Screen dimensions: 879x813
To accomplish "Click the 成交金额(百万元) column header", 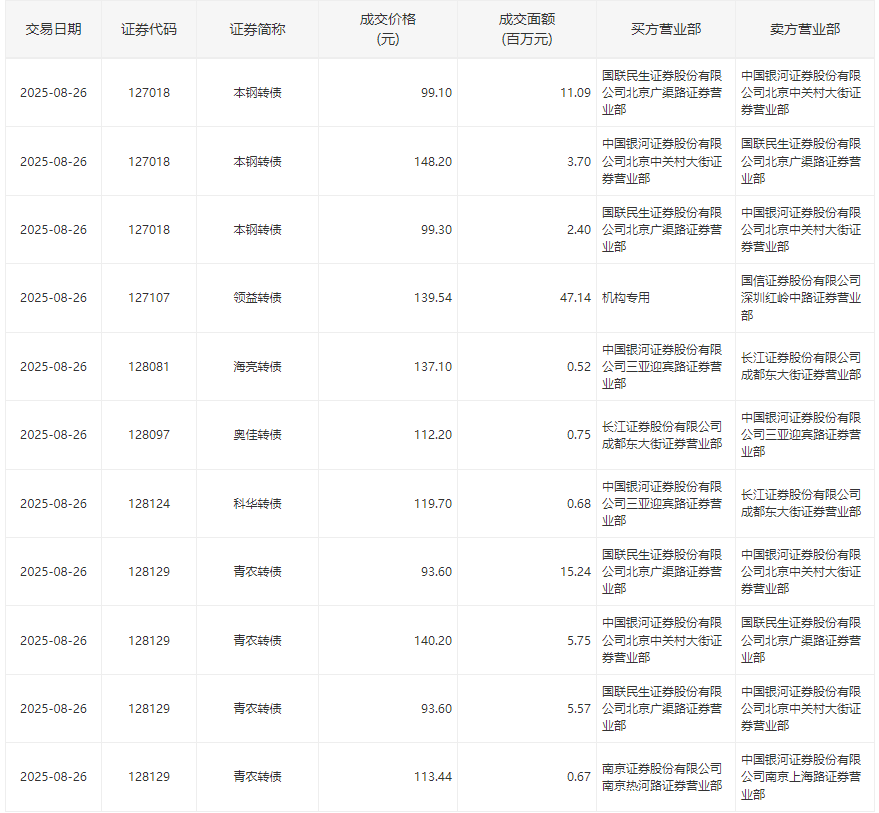I will pos(526,29).
